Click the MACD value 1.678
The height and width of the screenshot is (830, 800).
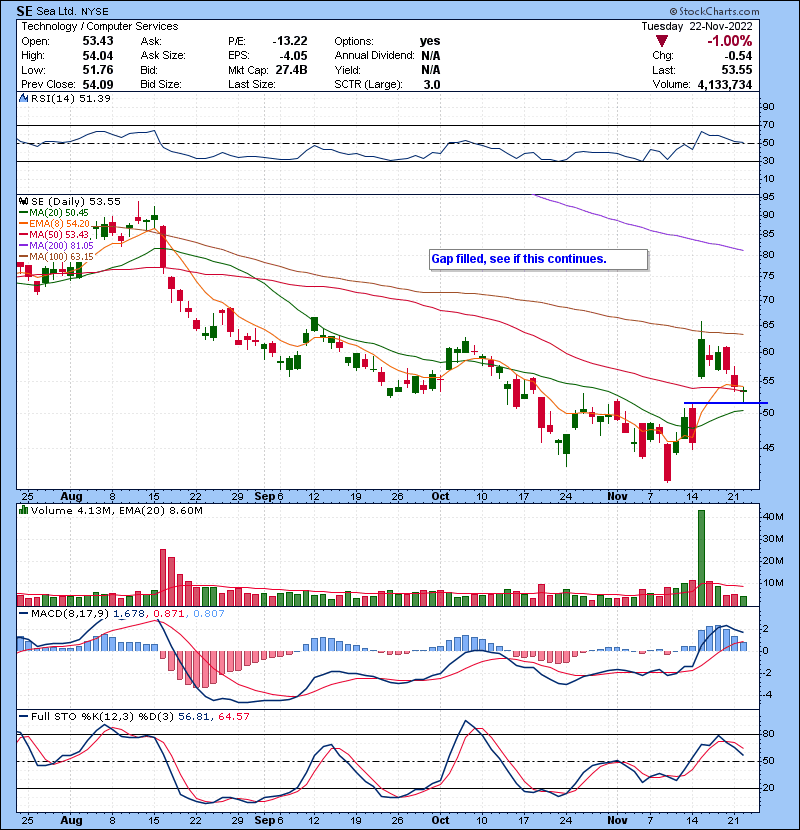tap(129, 614)
